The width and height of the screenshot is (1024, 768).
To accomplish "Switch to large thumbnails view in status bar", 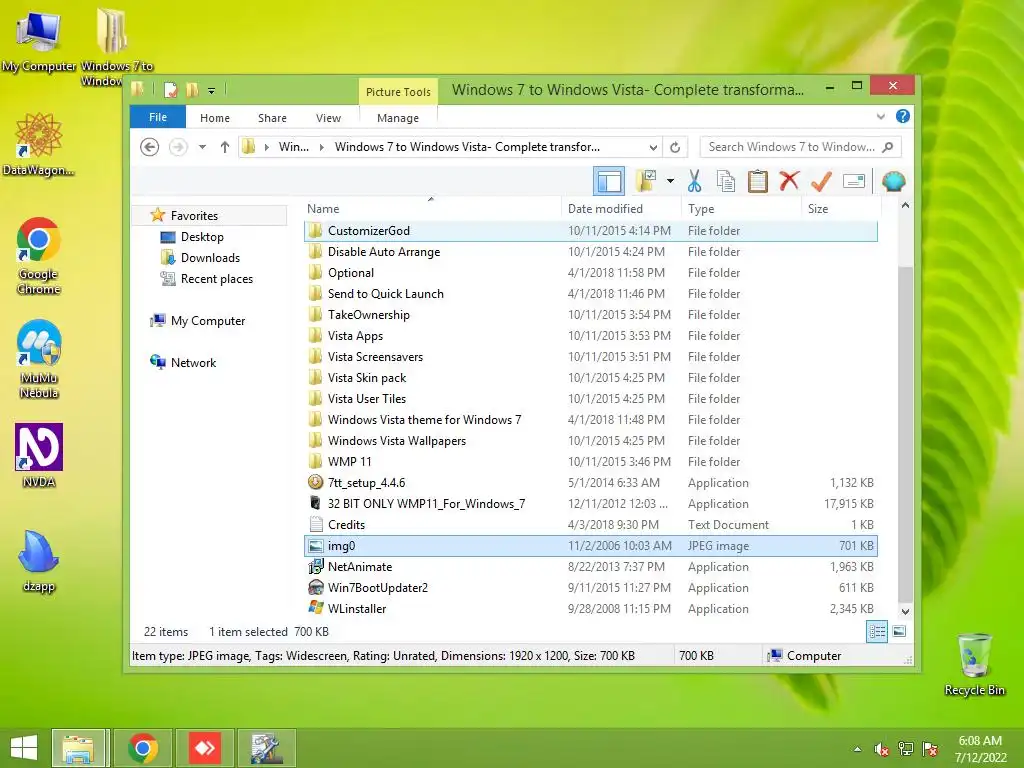I will tap(899, 631).
